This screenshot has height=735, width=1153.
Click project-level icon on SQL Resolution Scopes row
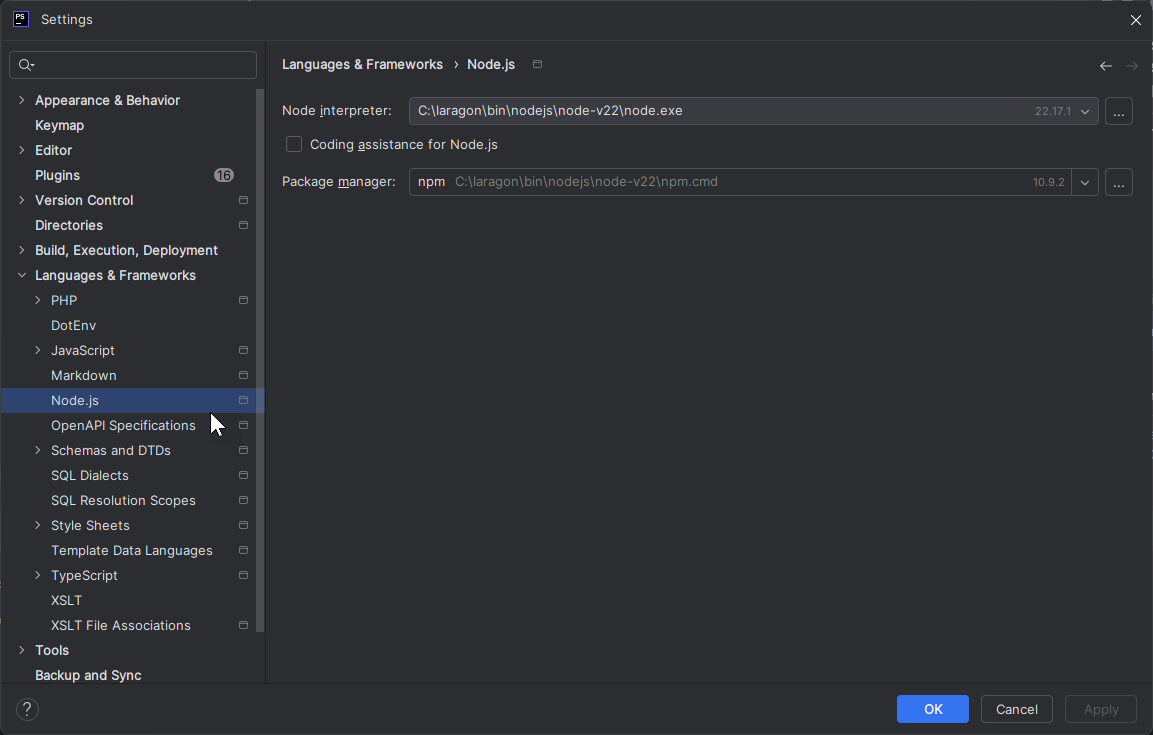point(243,500)
